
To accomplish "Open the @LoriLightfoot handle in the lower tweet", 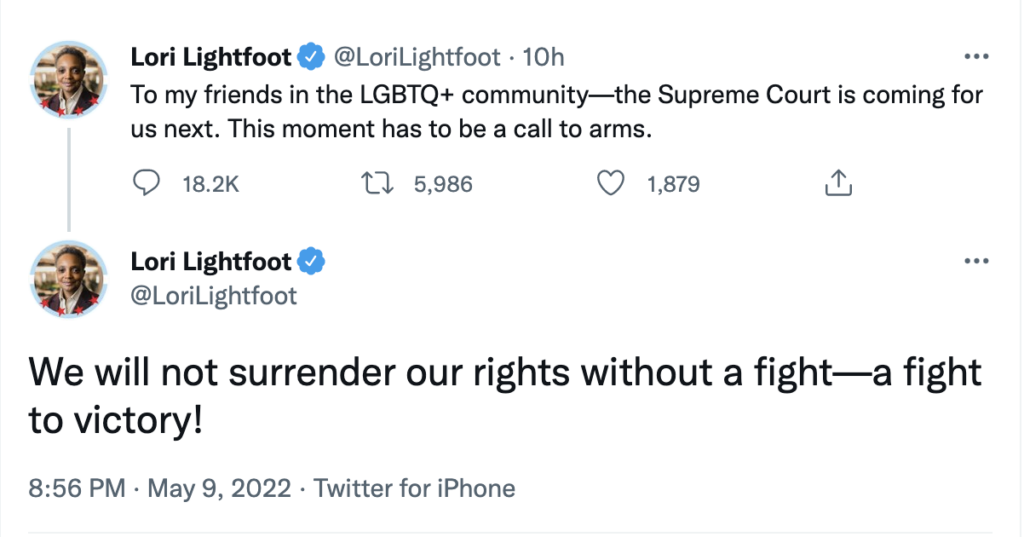I will point(214,296).
